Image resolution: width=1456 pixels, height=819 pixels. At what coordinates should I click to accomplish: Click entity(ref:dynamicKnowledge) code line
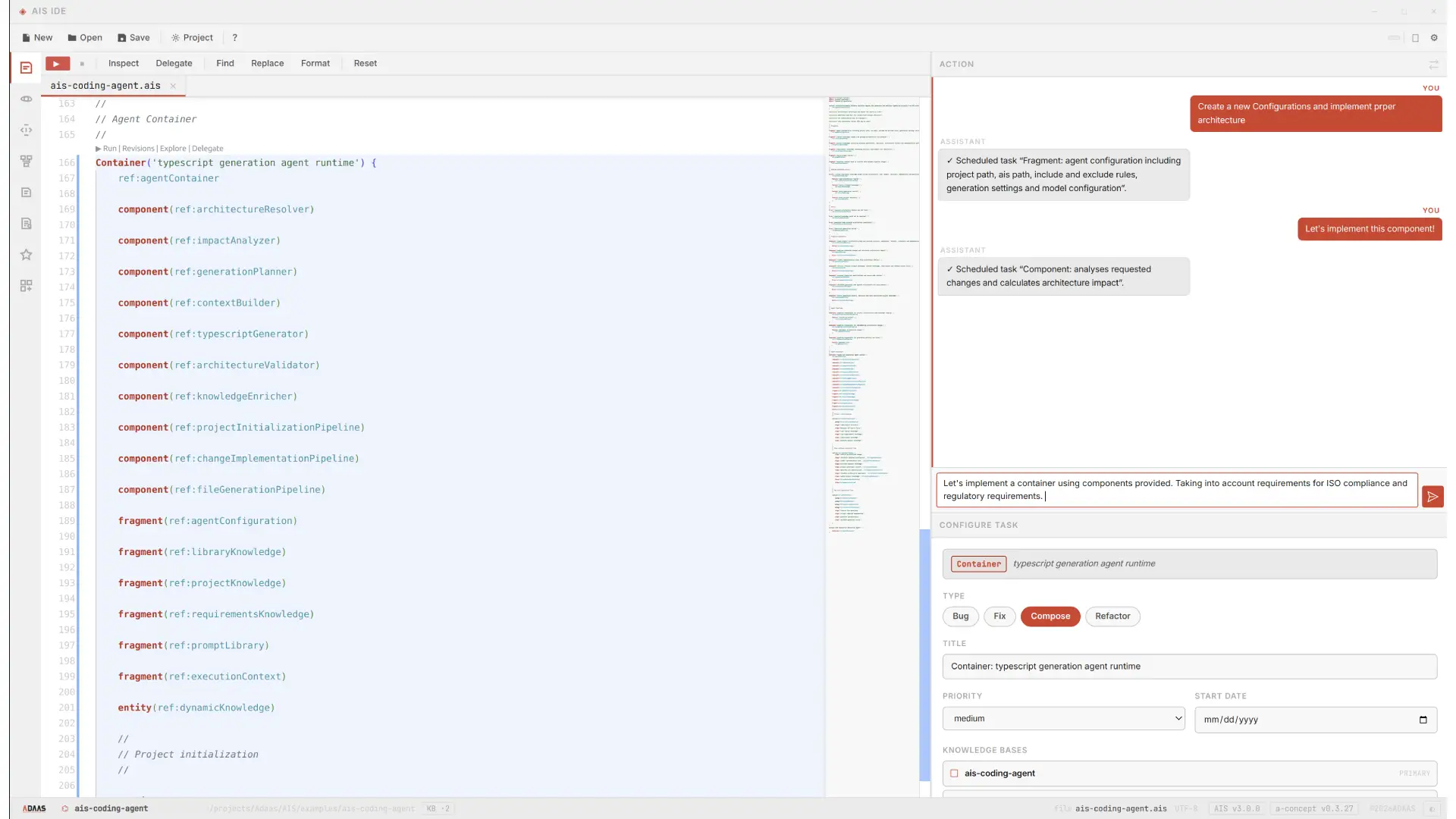(x=196, y=708)
